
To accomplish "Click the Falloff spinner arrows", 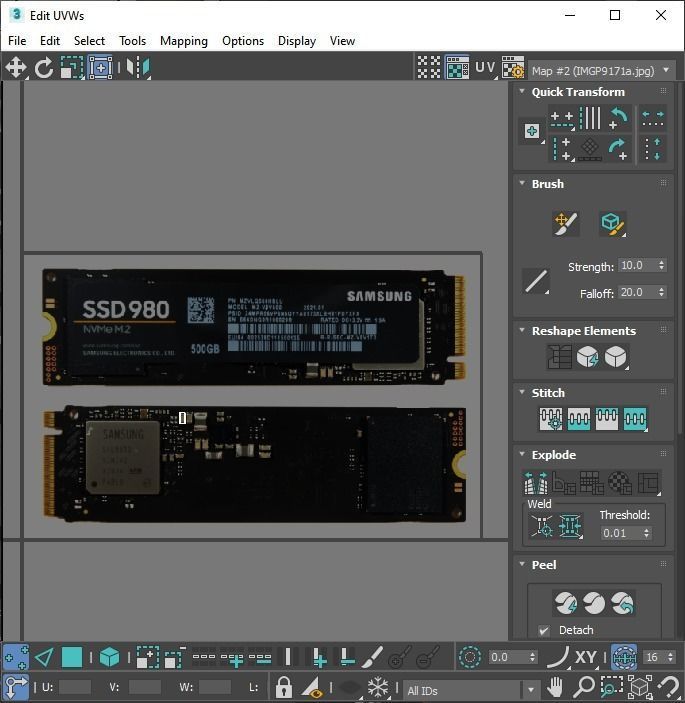I will coord(661,292).
